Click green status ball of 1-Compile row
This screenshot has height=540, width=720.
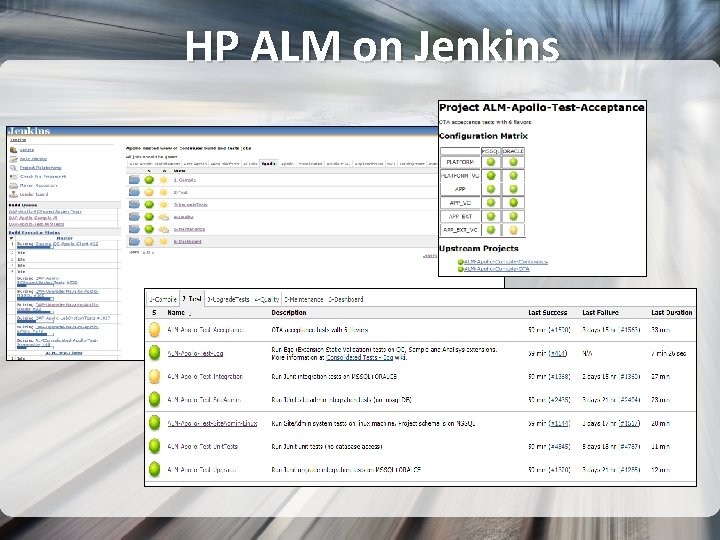click(x=149, y=180)
